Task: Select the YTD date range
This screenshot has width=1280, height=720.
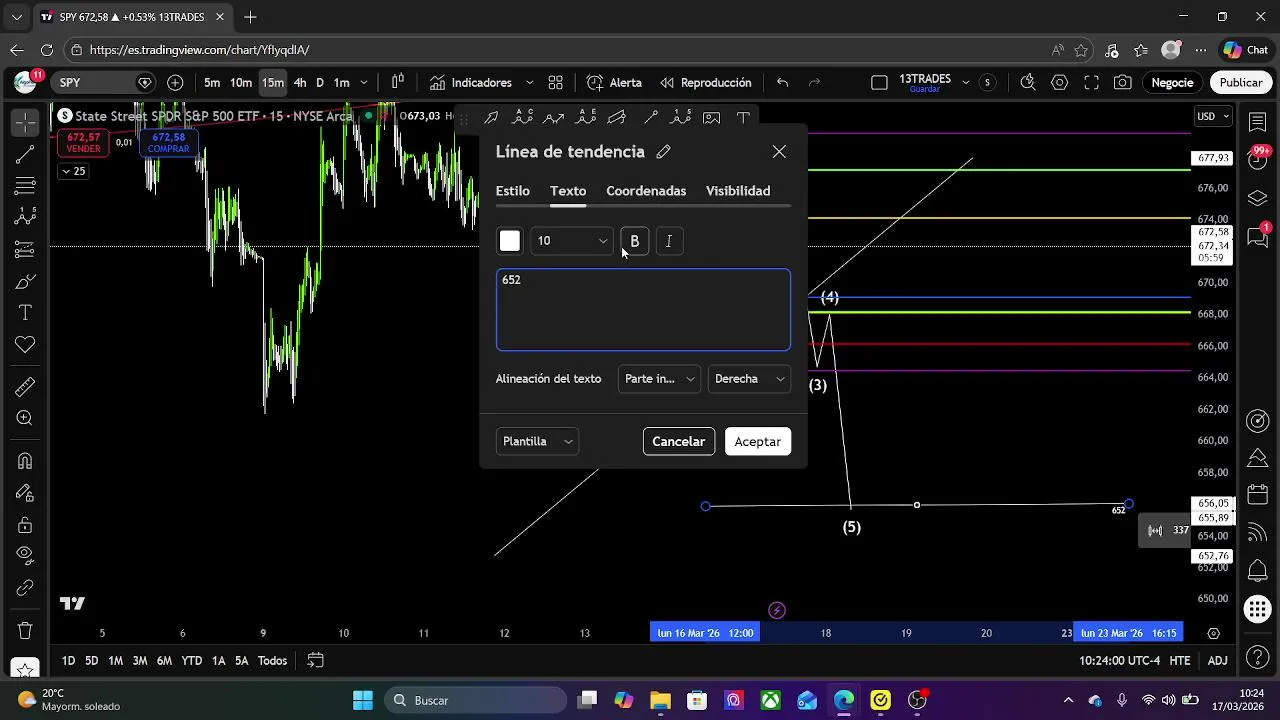Action: pos(191,661)
